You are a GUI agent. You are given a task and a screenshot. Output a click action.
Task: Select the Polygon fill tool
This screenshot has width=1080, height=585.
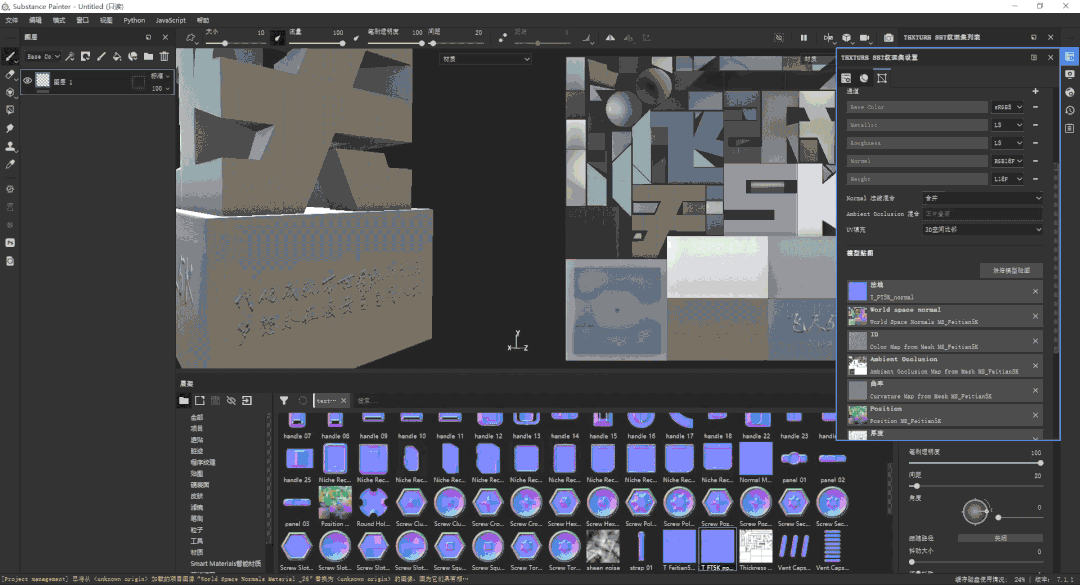click(10, 110)
